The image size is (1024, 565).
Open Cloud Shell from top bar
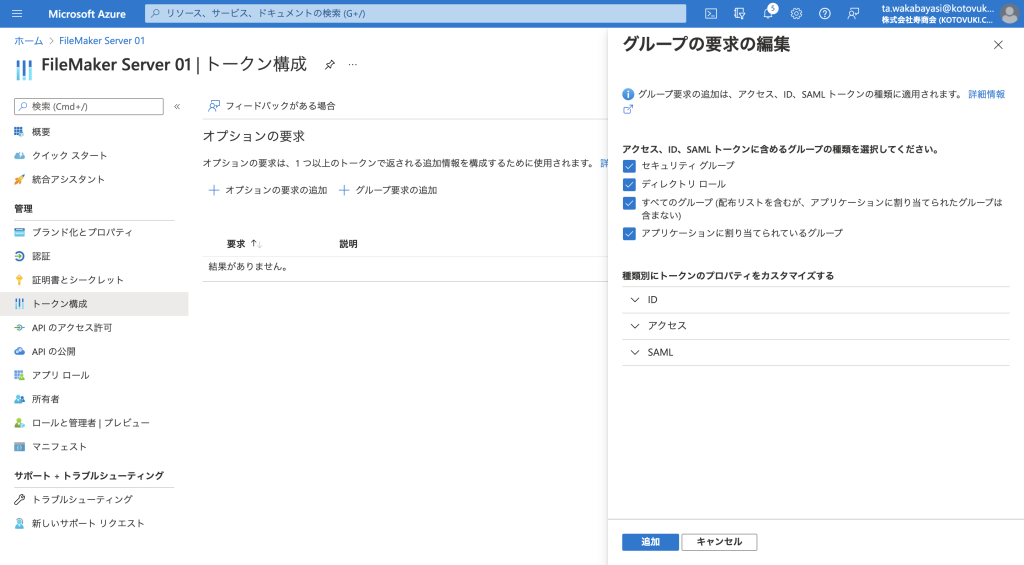coord(711,13)
